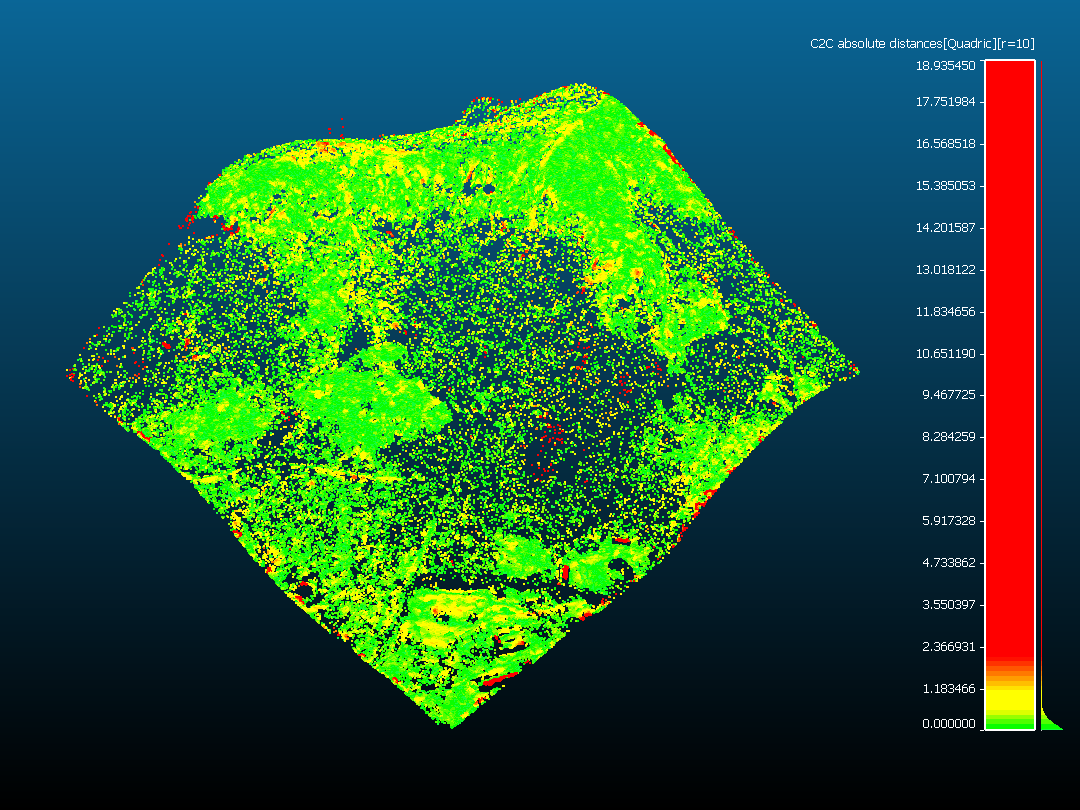Select the 18.935450 maximum scale value
The width and height of the screenshot is (1080, 810).
point(946,66)
